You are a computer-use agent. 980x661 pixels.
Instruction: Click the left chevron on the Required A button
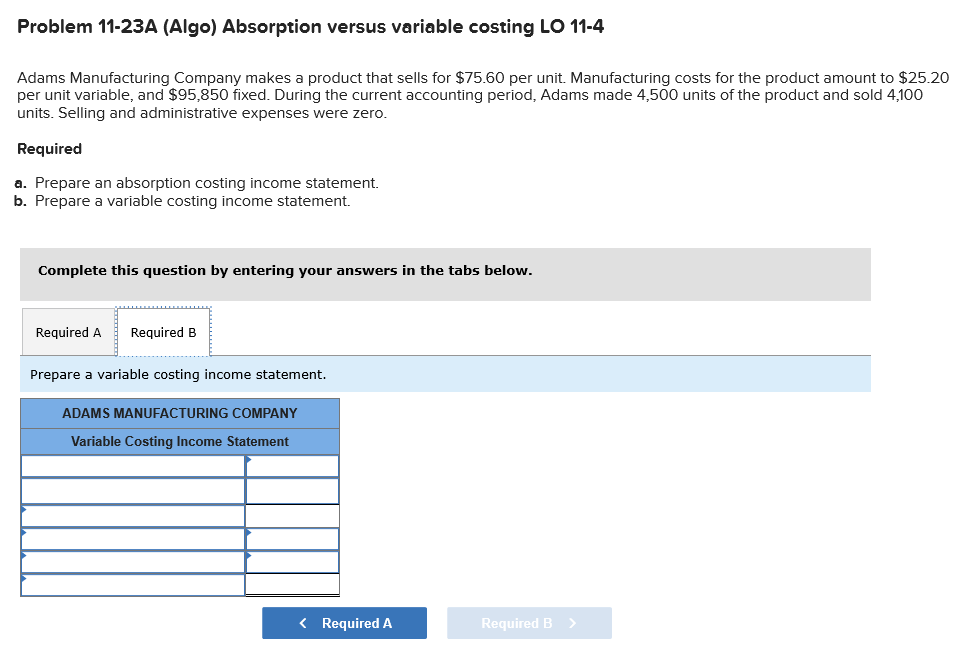click(x=303, y=623)
